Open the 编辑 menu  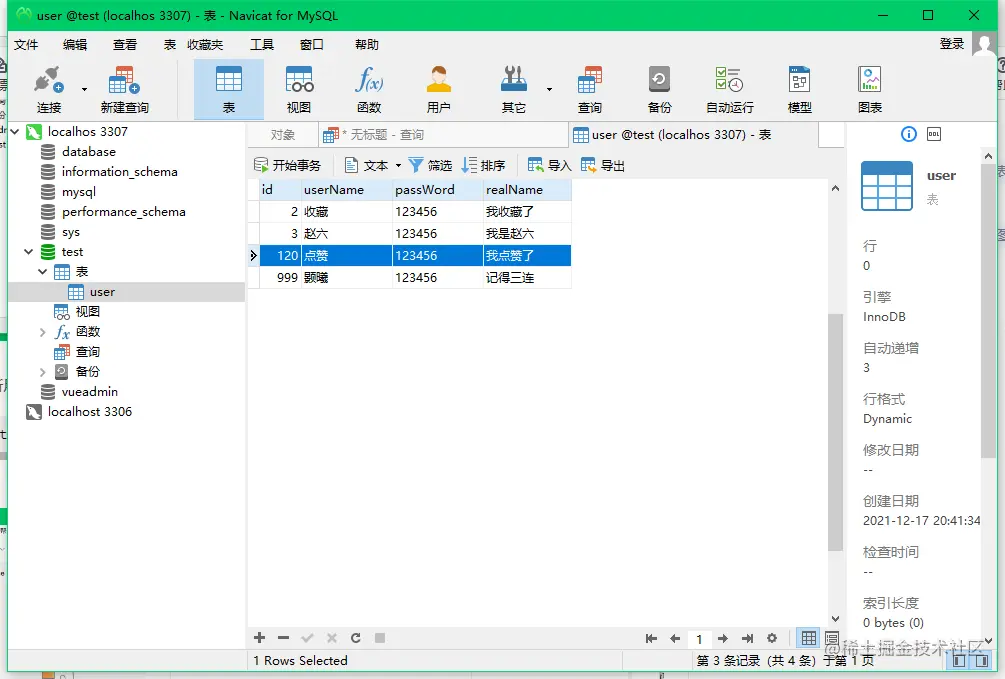[75, 44]
